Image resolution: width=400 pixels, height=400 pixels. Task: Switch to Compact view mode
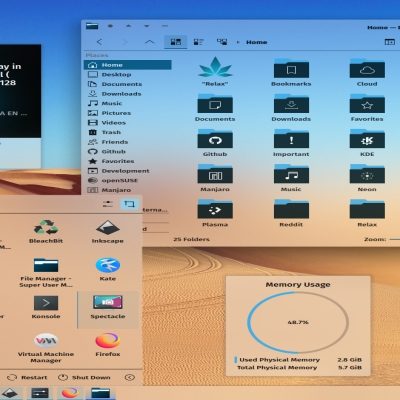click(198, 42)
